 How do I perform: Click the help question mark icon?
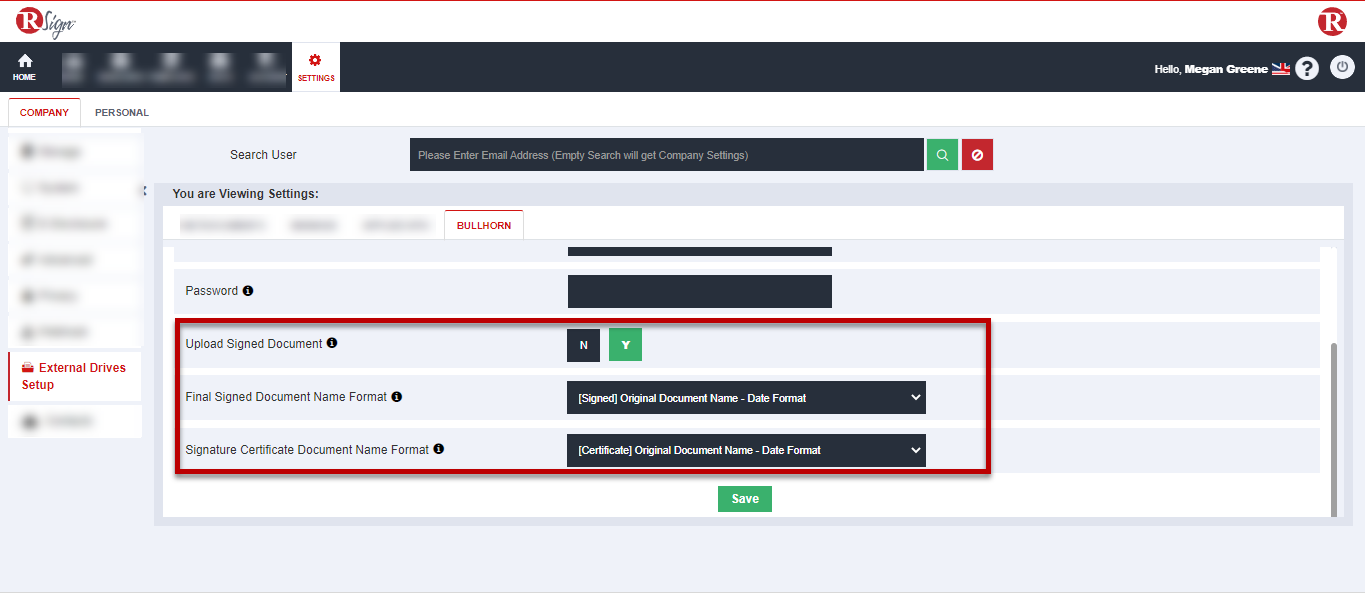tap(1307, 67)
